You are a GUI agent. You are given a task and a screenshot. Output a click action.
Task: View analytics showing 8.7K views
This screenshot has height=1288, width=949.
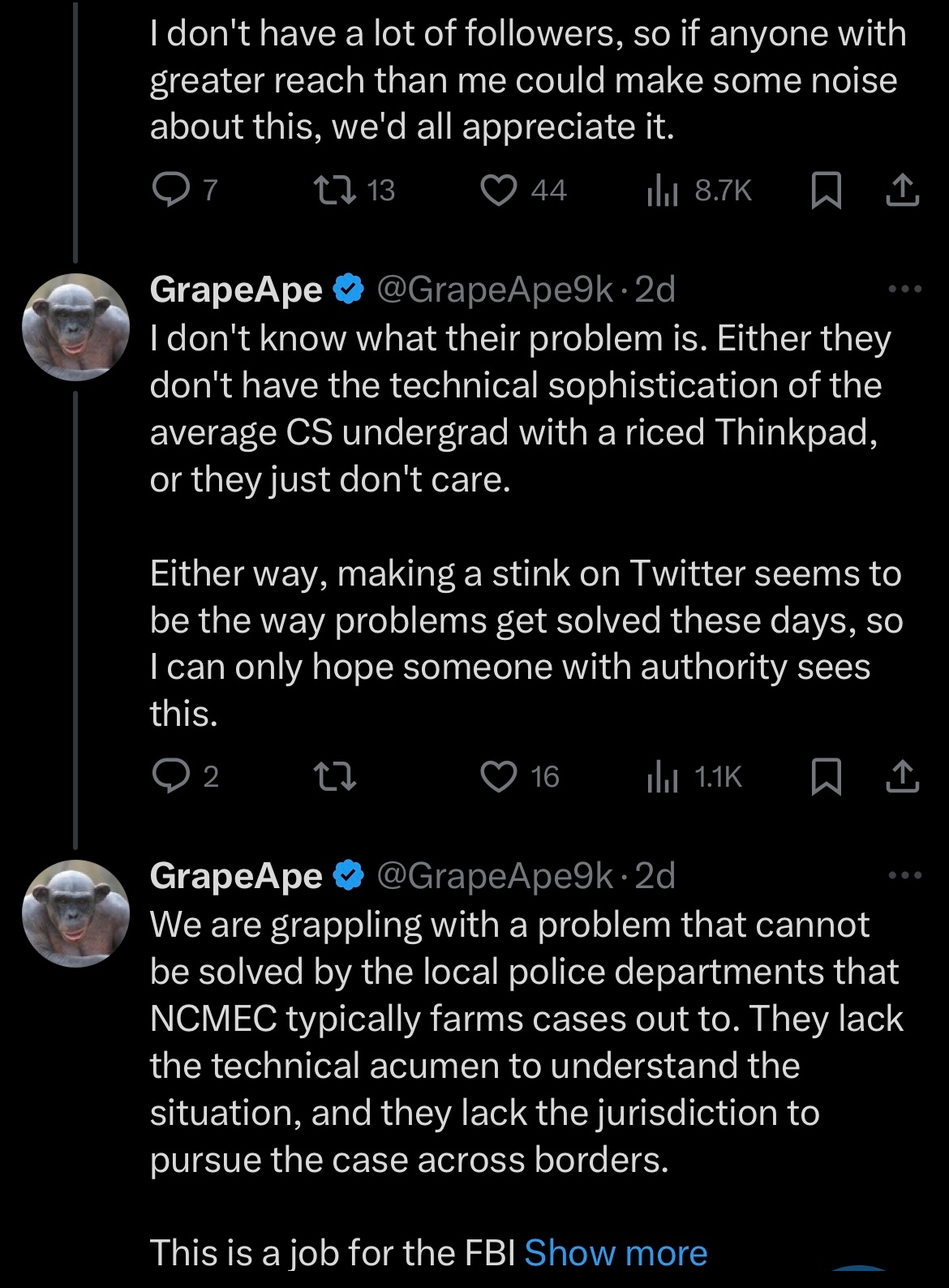pos(662,191)
